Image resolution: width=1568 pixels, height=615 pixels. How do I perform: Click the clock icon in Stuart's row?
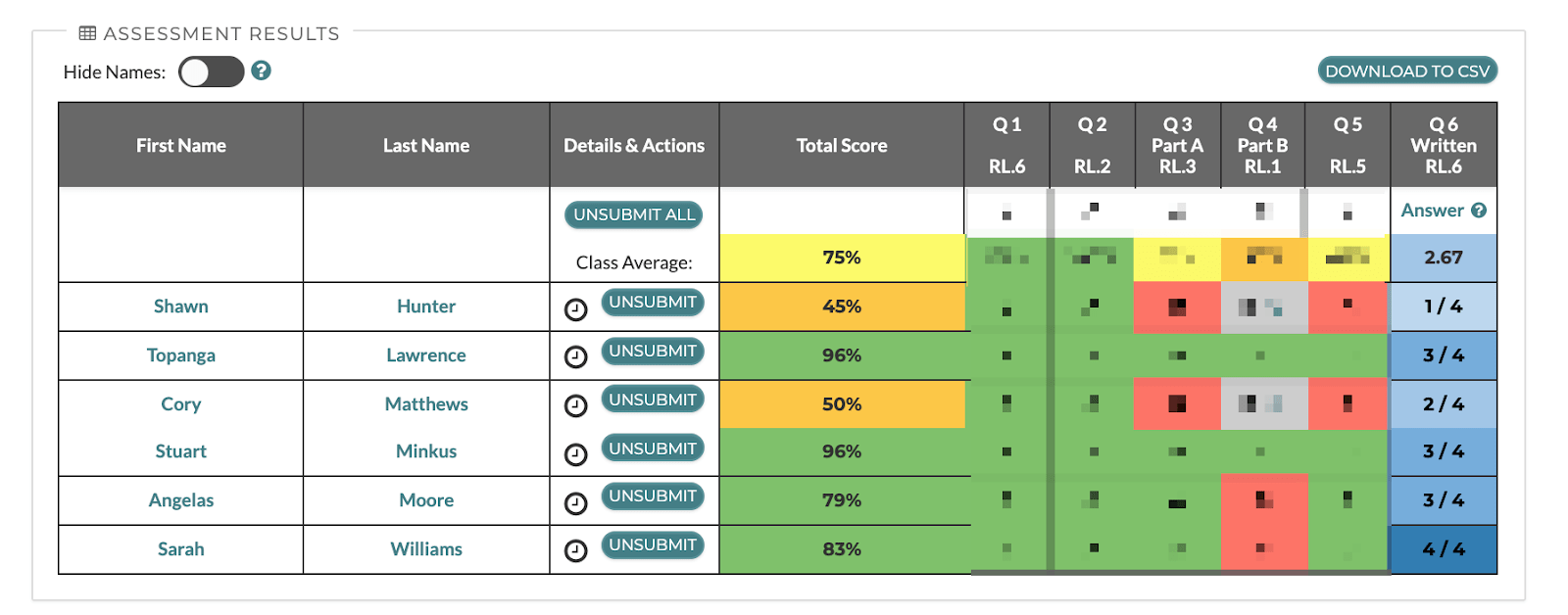[576, 454]
